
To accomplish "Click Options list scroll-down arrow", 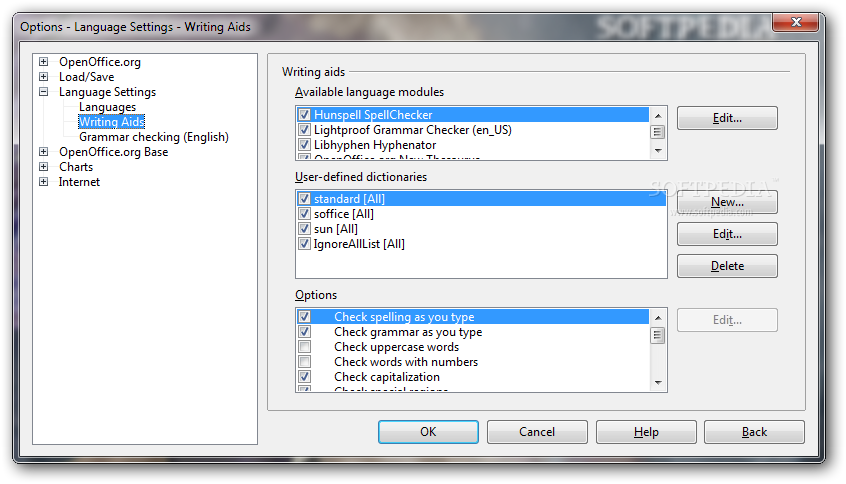I will pos(658,383).
